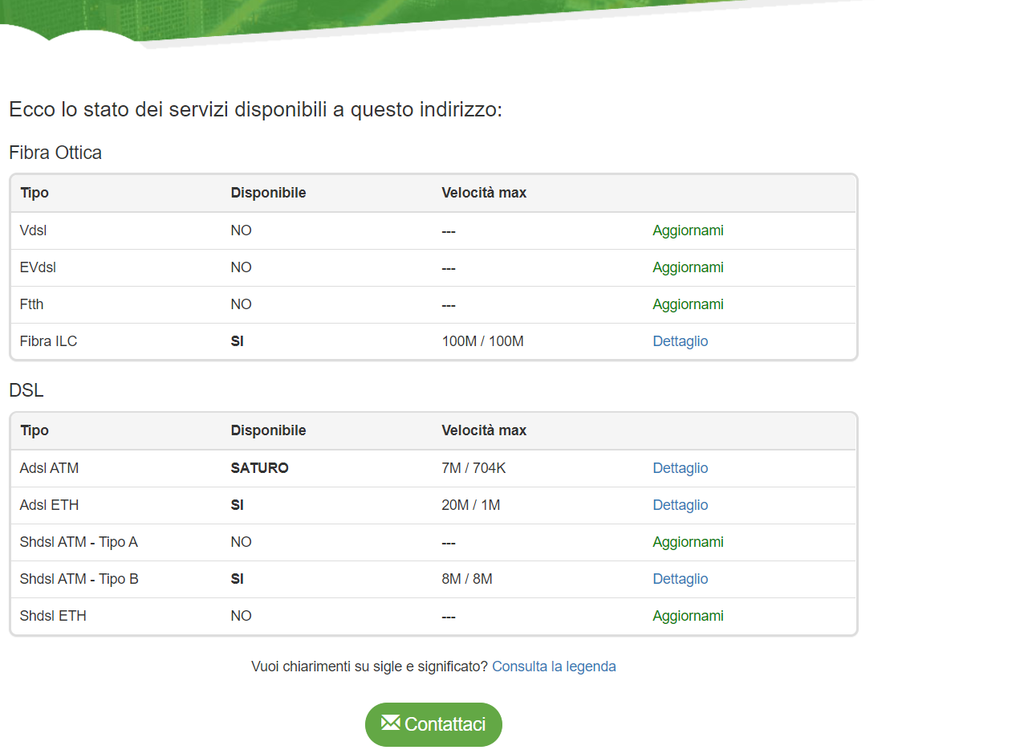This screenshot has height=750, width=1024.
Task: Click Aggiornami for Shdsl ATM - Tipo A
Action: (688, 542)
